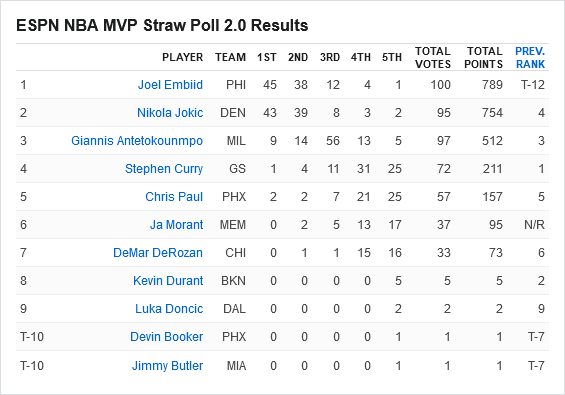Select Luka Doncic link
Screen dimensions: 565x395
(169, 309)
